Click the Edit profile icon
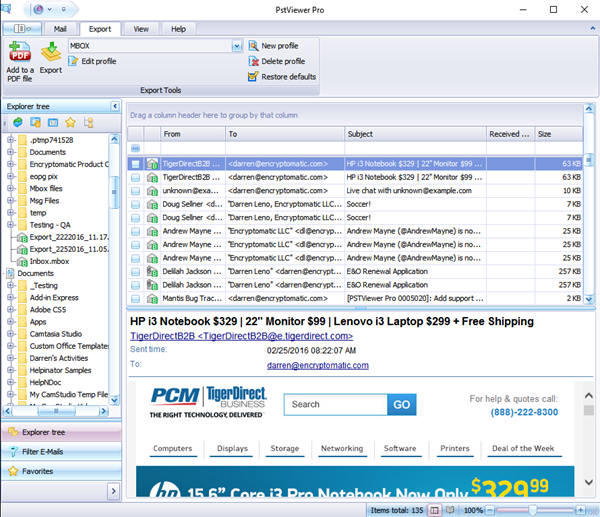The image size is (600, 517). (x=73, y=62)
